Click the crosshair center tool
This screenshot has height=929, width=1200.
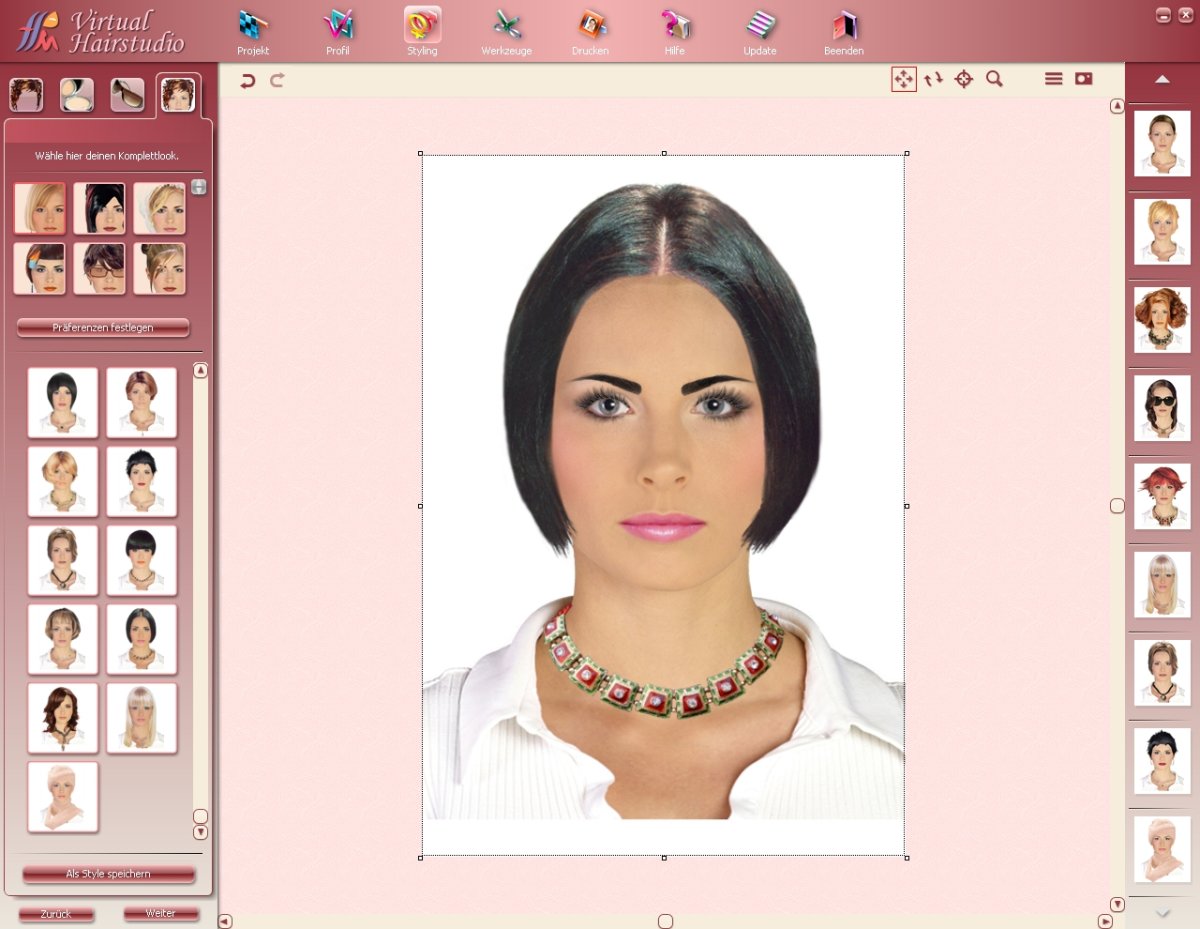coord(964,79)
